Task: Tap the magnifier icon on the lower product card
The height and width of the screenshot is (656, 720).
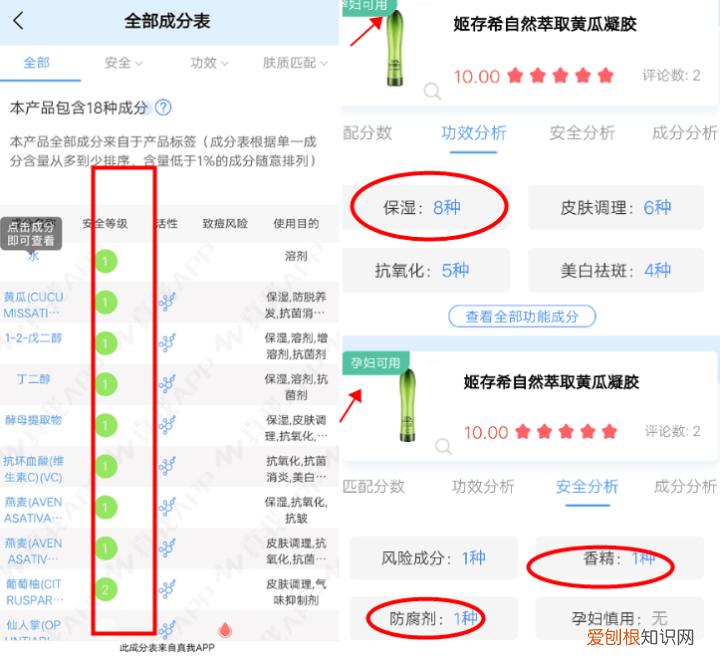Action: tap(443, 446)
